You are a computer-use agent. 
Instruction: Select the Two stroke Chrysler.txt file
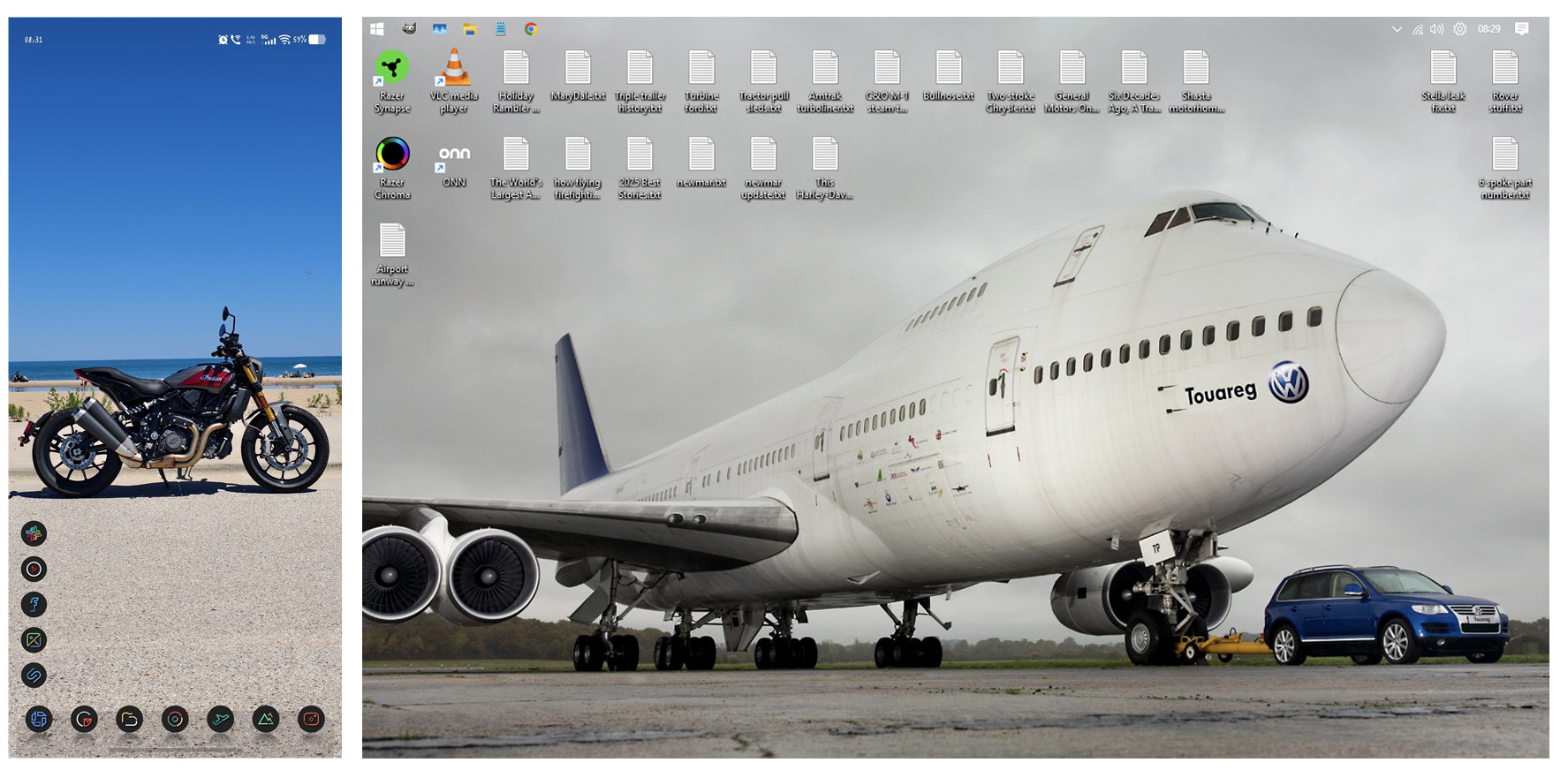coord(1011,82)
